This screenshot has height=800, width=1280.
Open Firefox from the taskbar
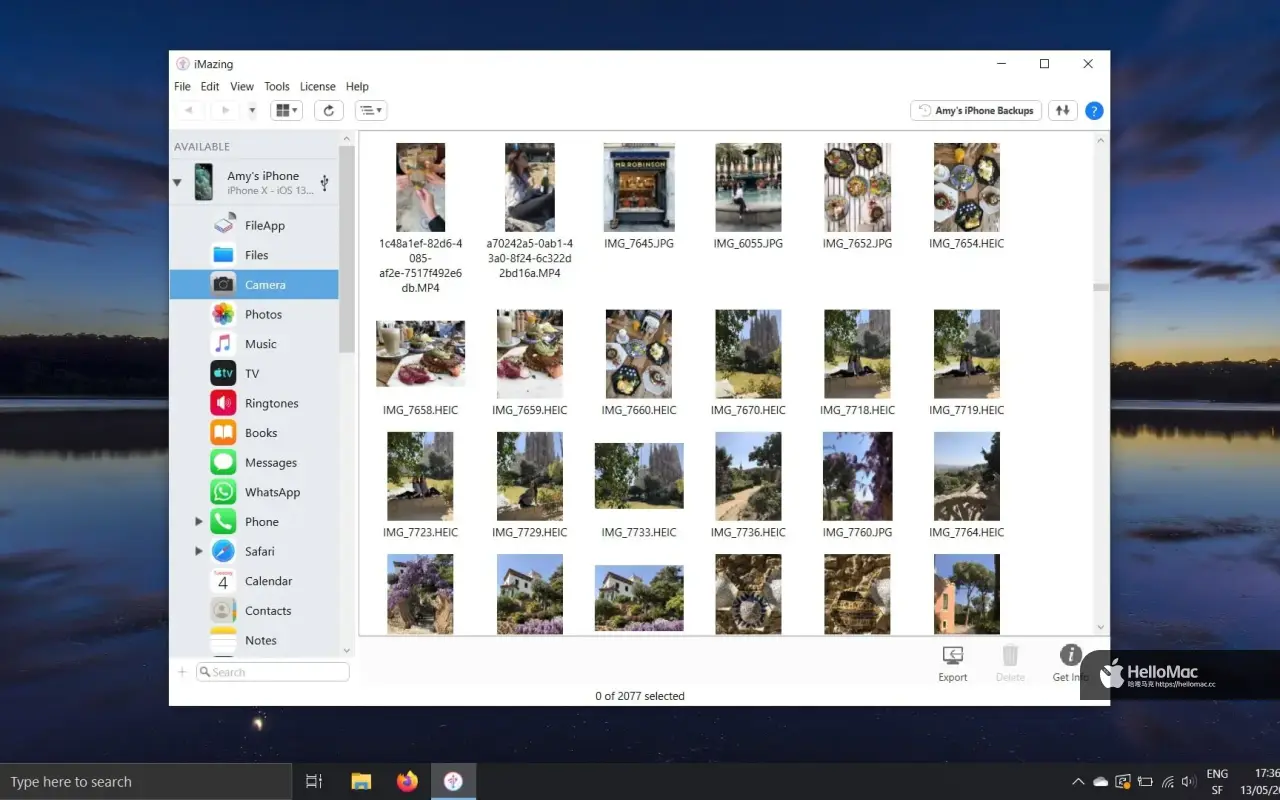[407, 781]
